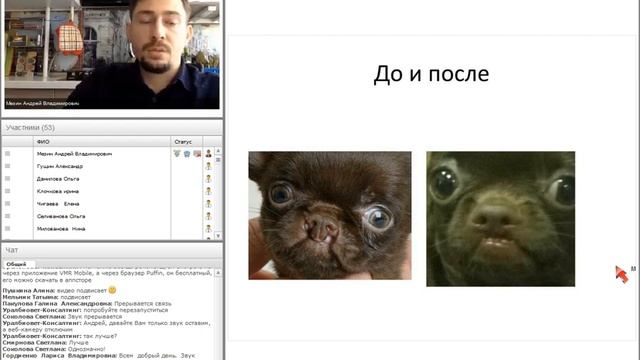Click Смирнова Светлана's chat message 'Лучше'
The height and width of the screenshot is (360, 640).
(78, 342)
